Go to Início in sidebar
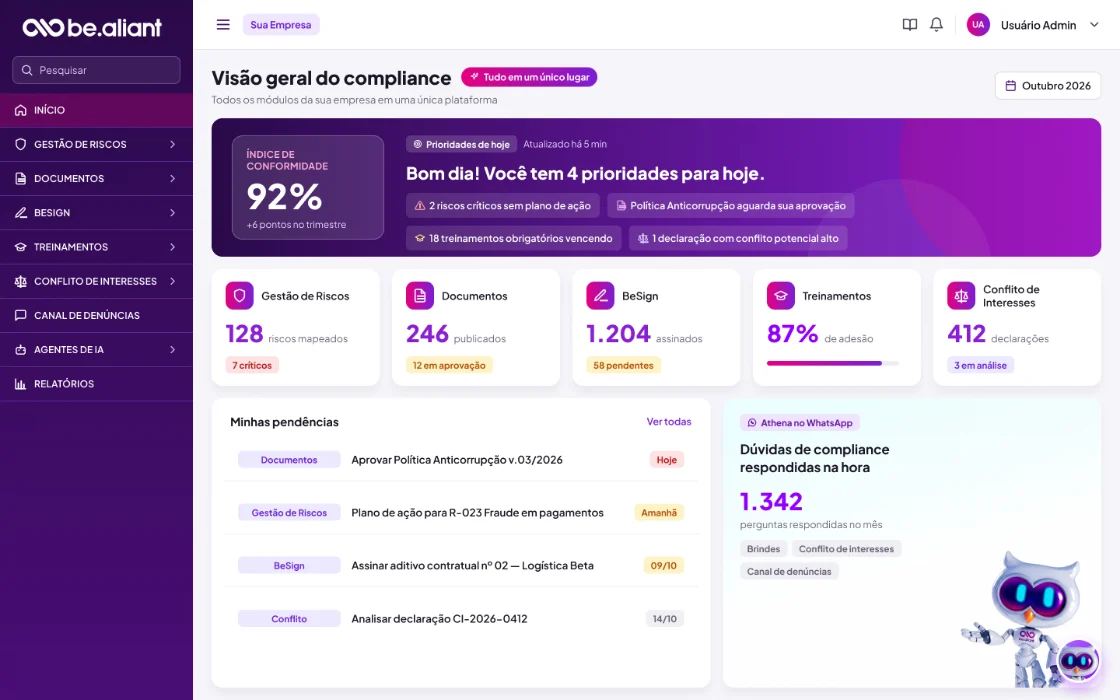 (96, 110)
